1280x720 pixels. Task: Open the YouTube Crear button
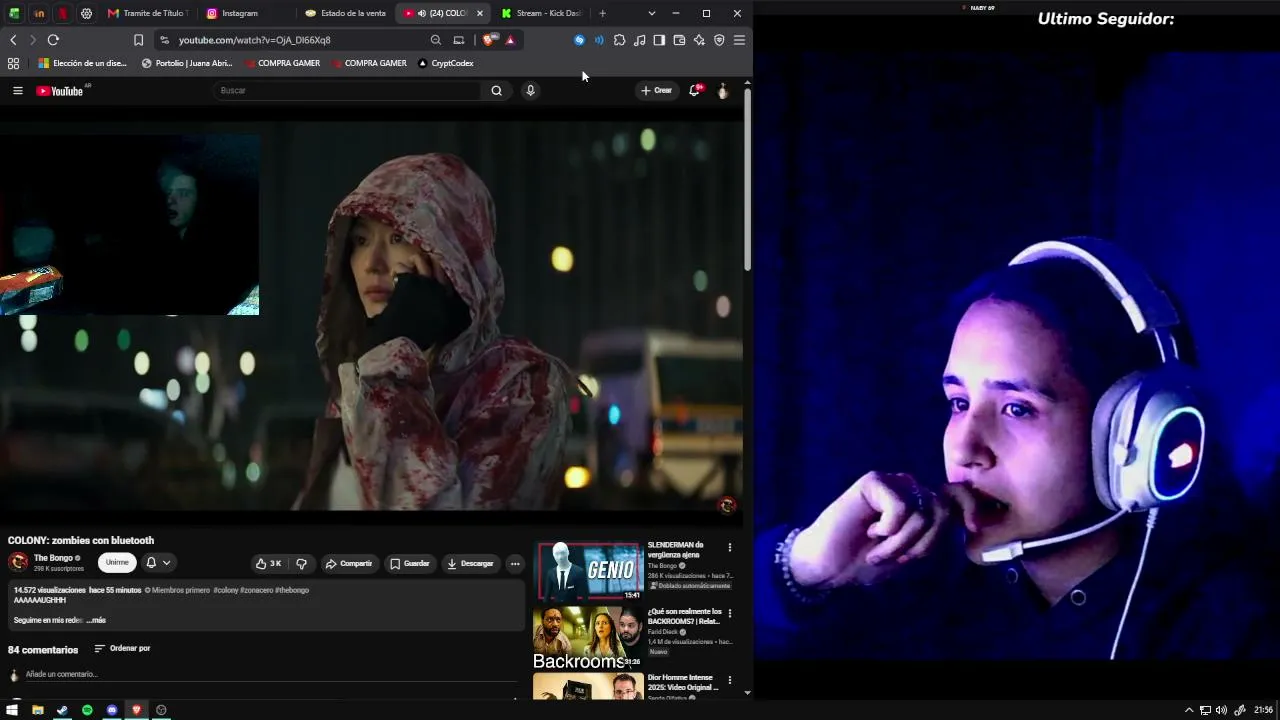point(656,91)
